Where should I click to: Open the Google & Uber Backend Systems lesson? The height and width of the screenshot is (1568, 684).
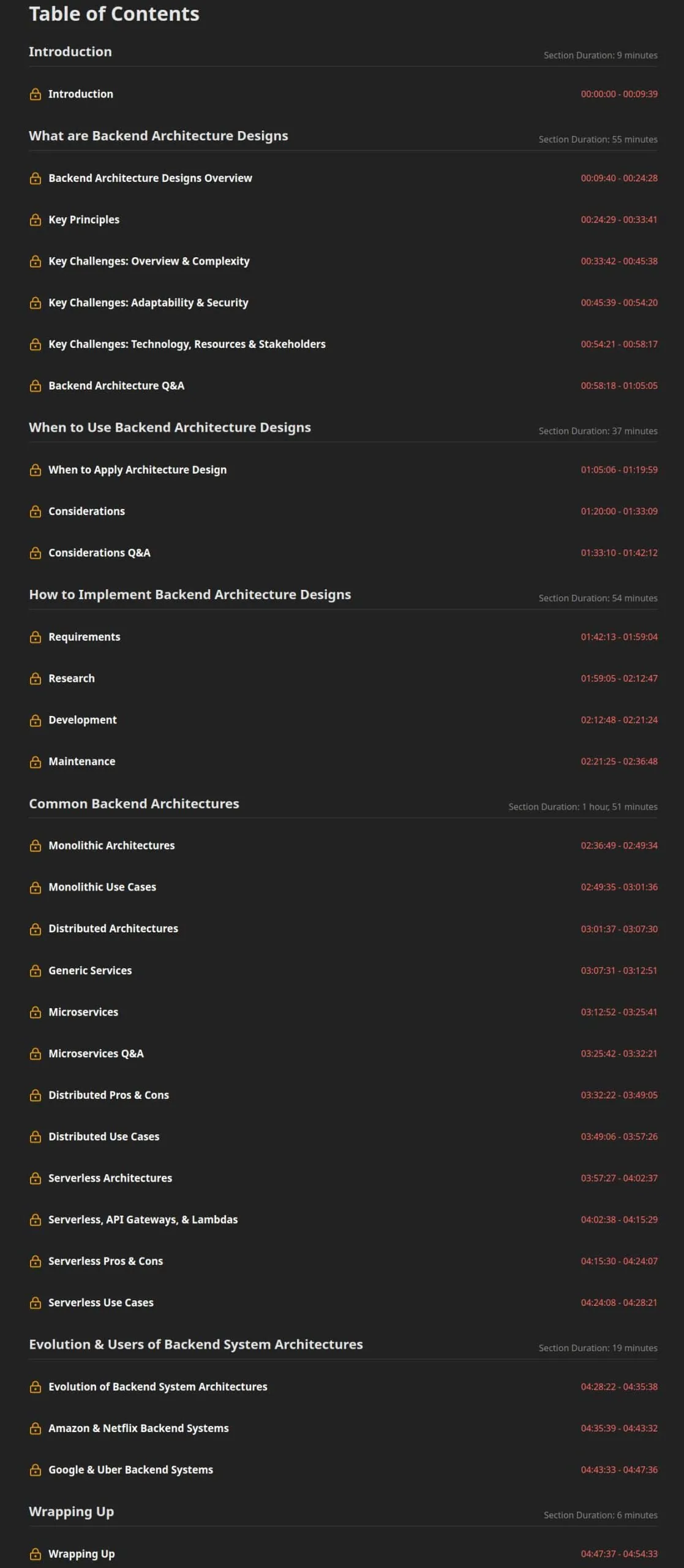[x=130, y=1470]
